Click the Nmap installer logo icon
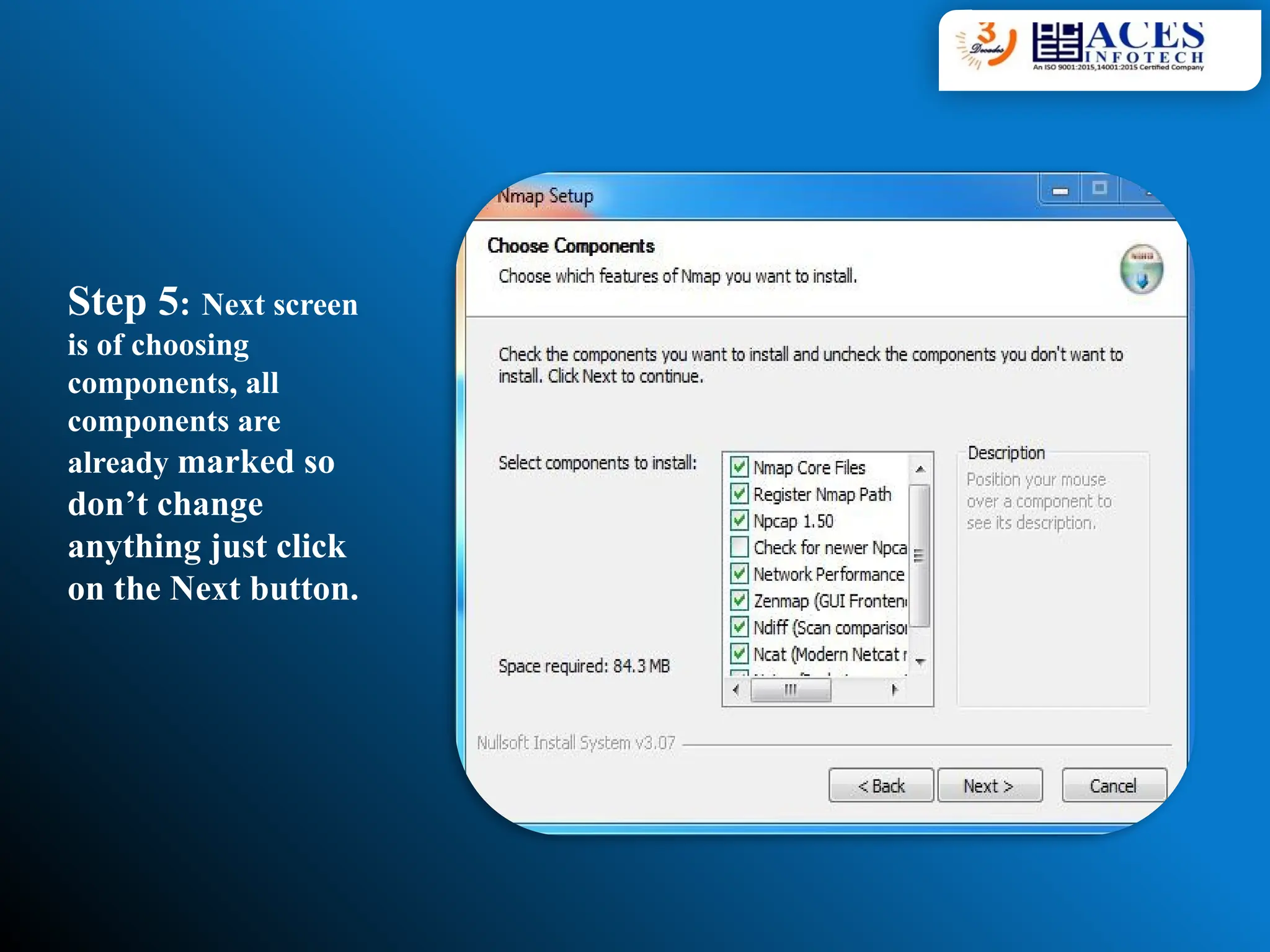The image size is (1270, 952). tap(1141, 270)
